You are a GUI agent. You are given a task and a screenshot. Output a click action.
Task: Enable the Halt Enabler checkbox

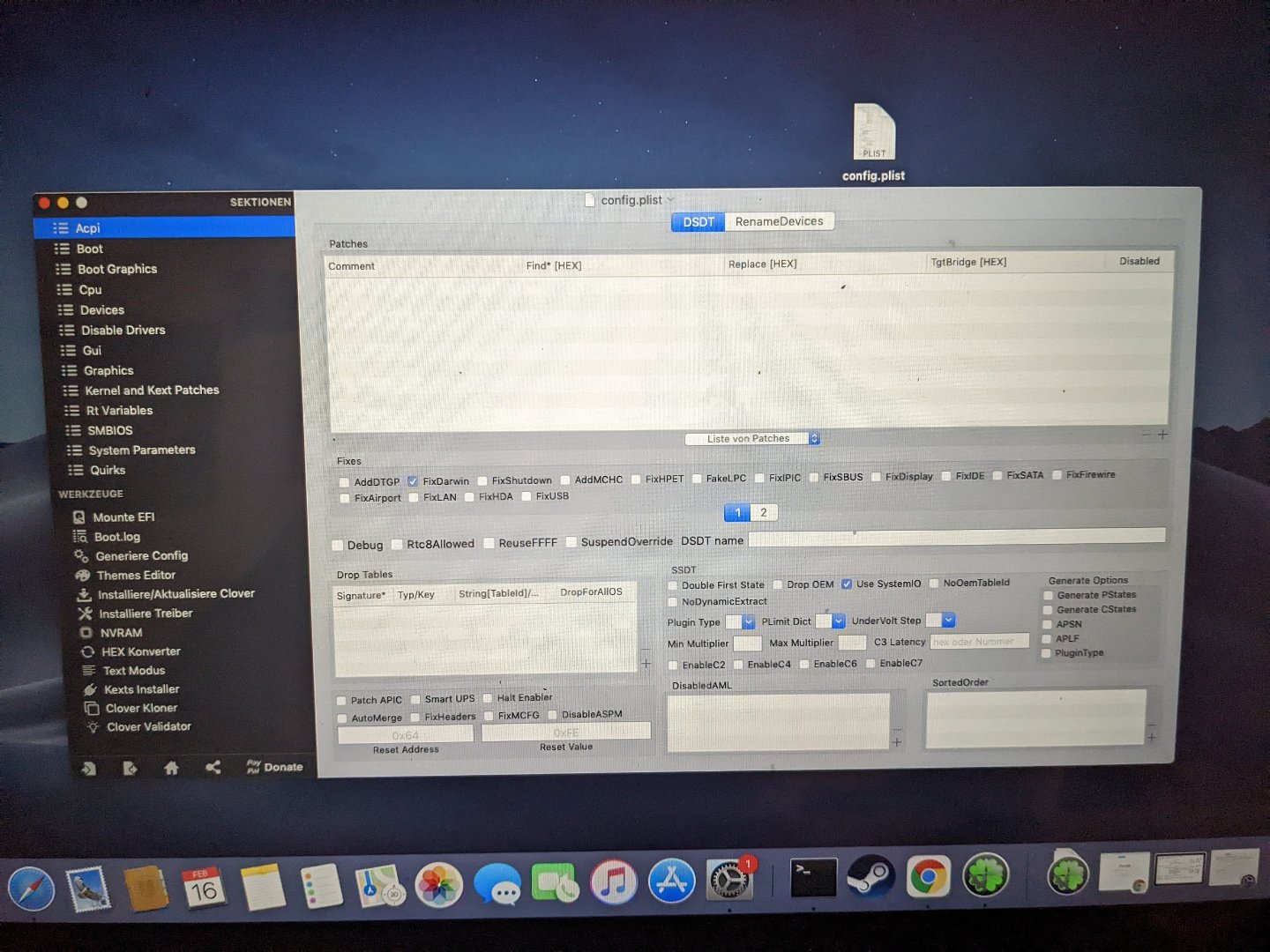(x=488, y=698)
